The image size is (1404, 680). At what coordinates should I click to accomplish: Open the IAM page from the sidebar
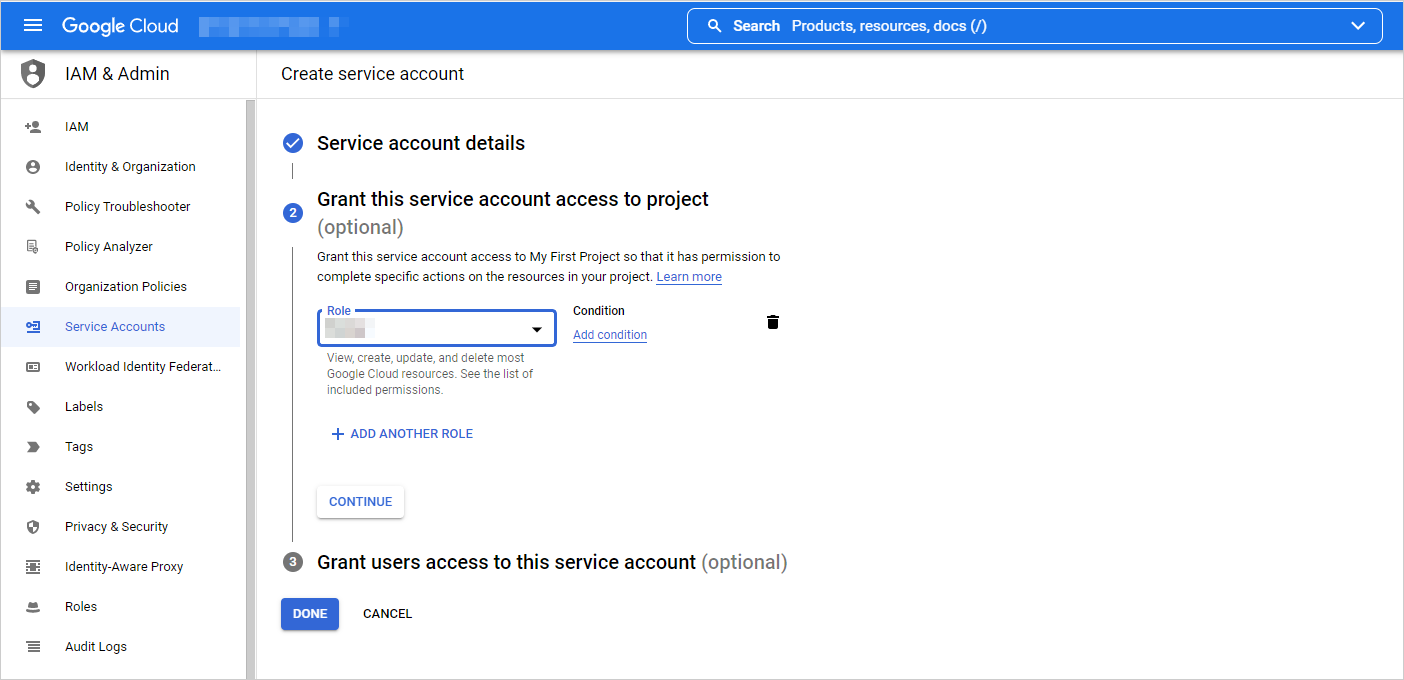click(x=77, y=126)
